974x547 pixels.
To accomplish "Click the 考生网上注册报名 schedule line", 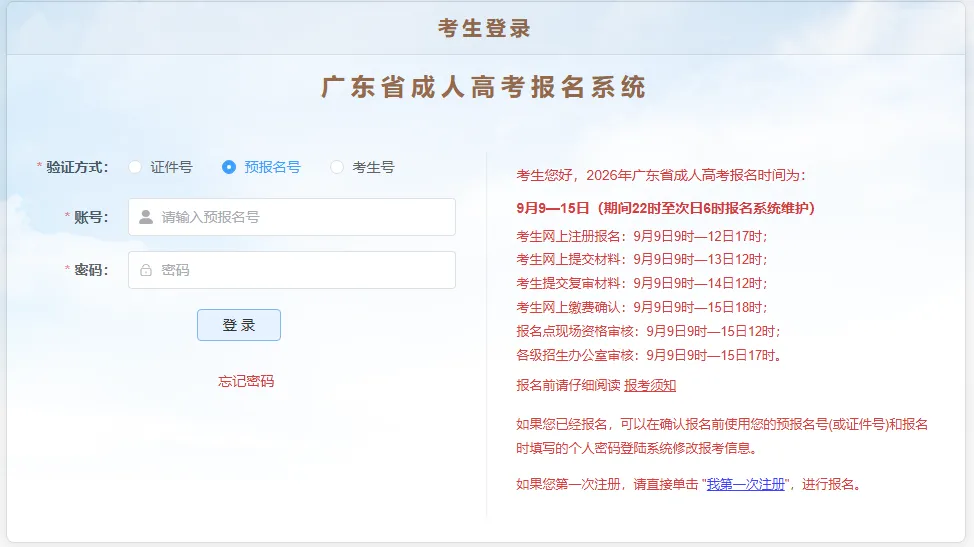I will coord(642,236).
